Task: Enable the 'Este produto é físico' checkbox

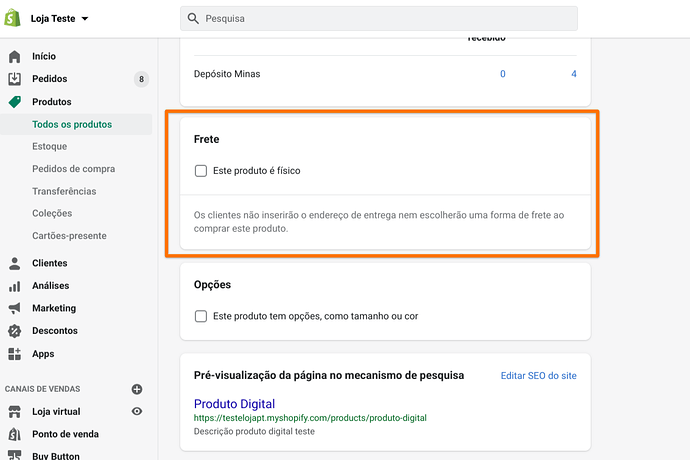Action: (x=201, y=171)
